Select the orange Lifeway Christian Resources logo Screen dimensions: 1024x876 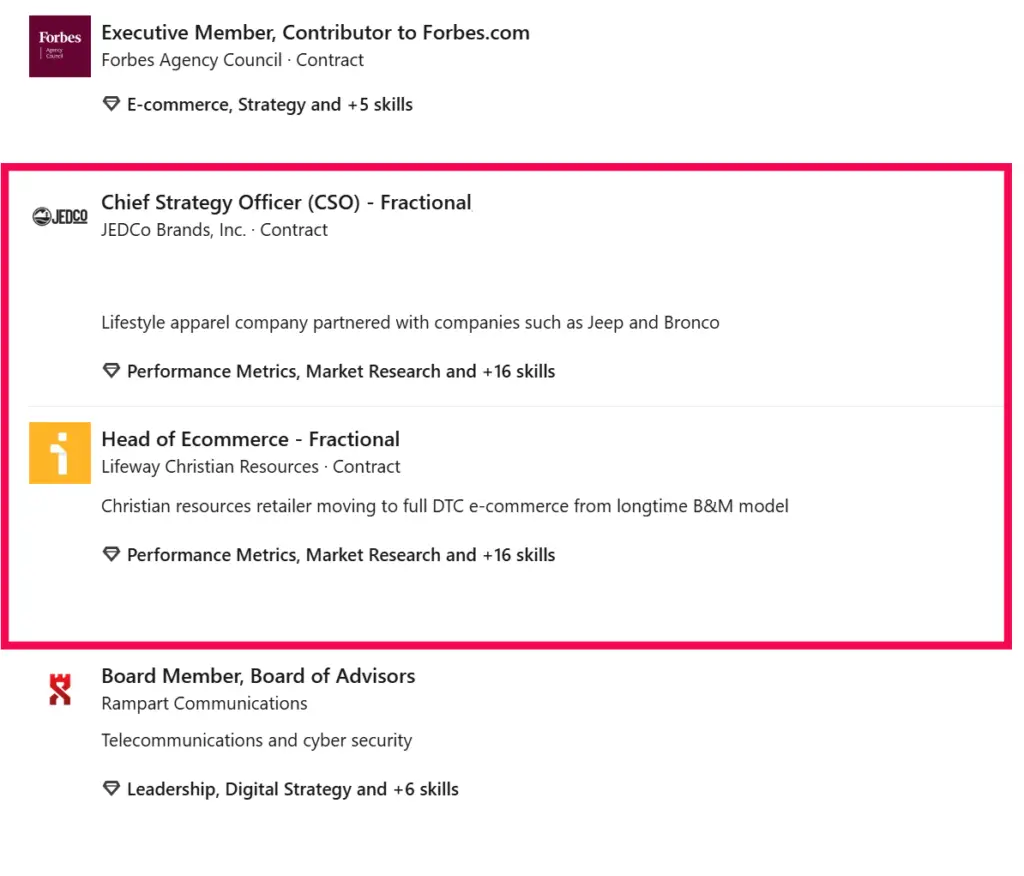pos(59,453)
